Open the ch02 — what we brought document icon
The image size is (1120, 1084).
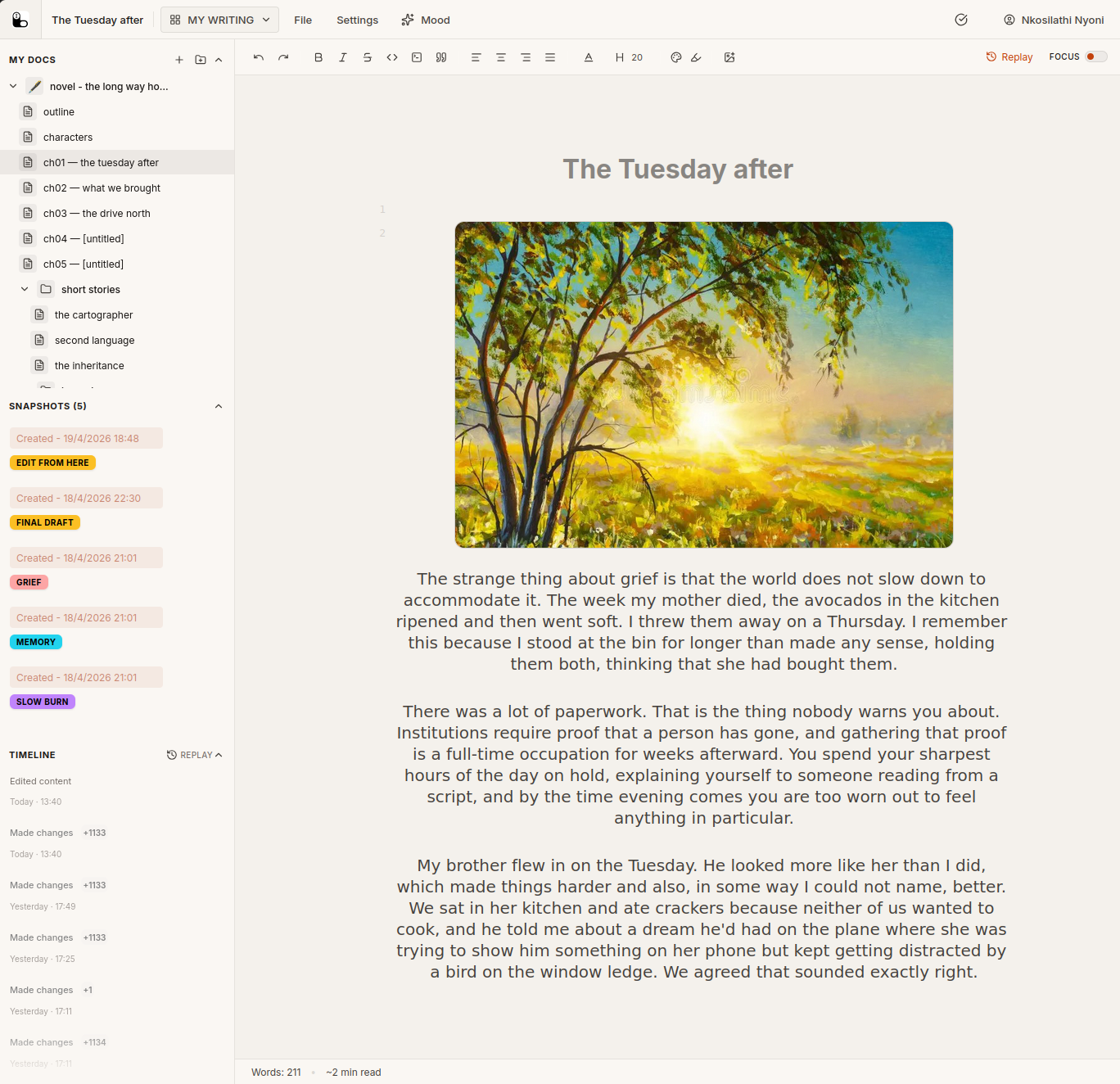click(28, 187)
